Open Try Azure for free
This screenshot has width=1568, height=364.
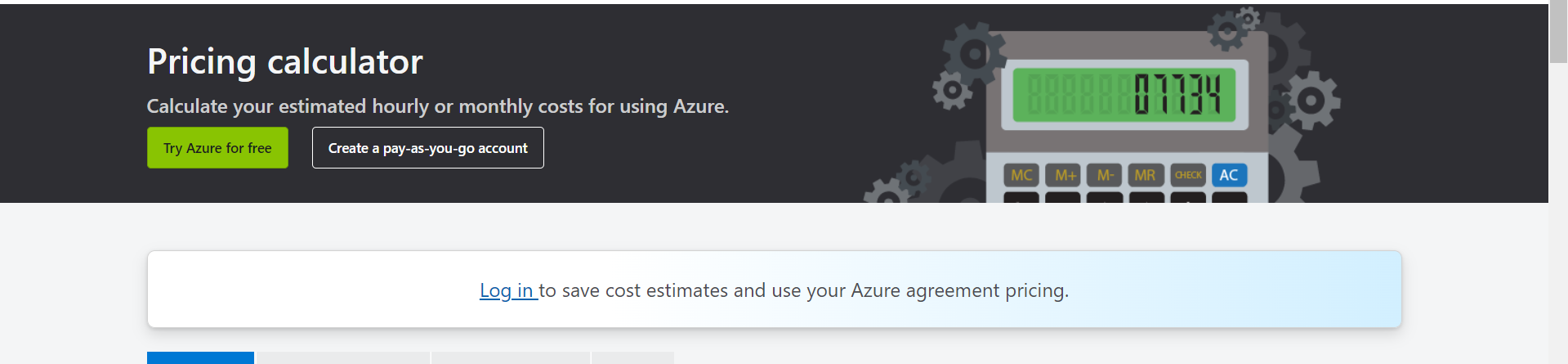(217, 148)
